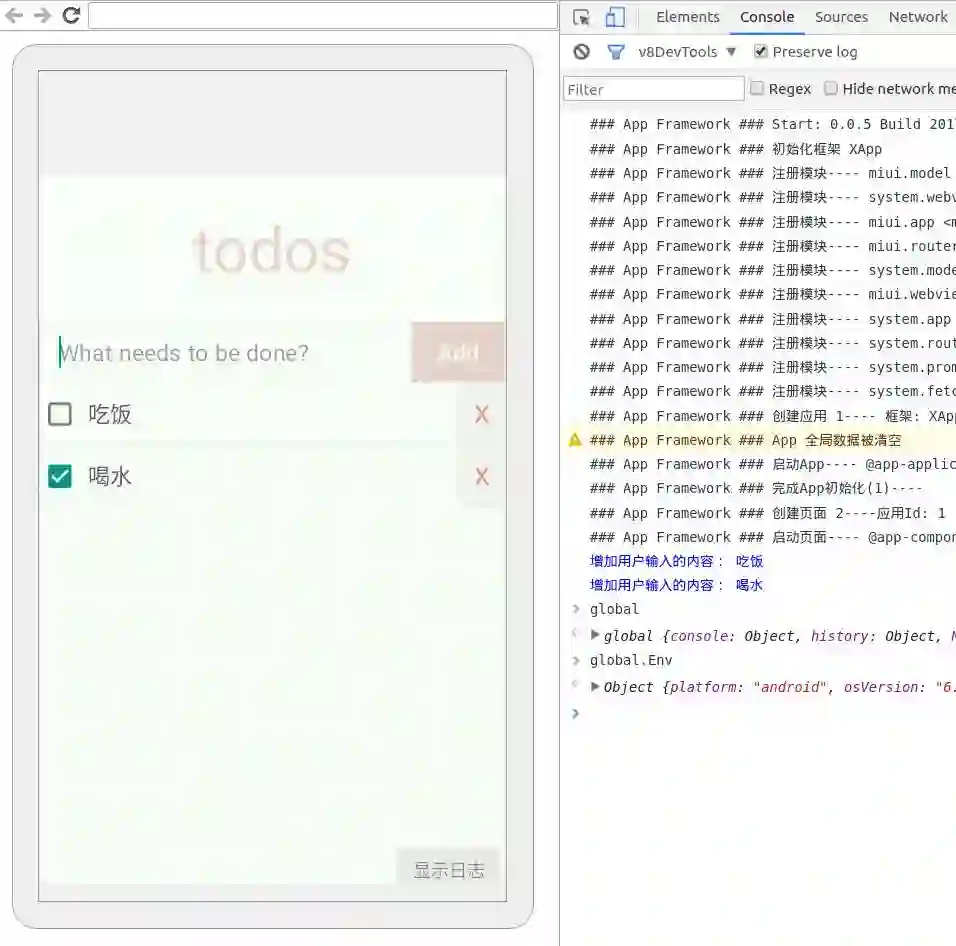Viewport: 956px width, 946px height.
Task: Click the 注册模块 system.fetc log line
Action: coord(772,391)
